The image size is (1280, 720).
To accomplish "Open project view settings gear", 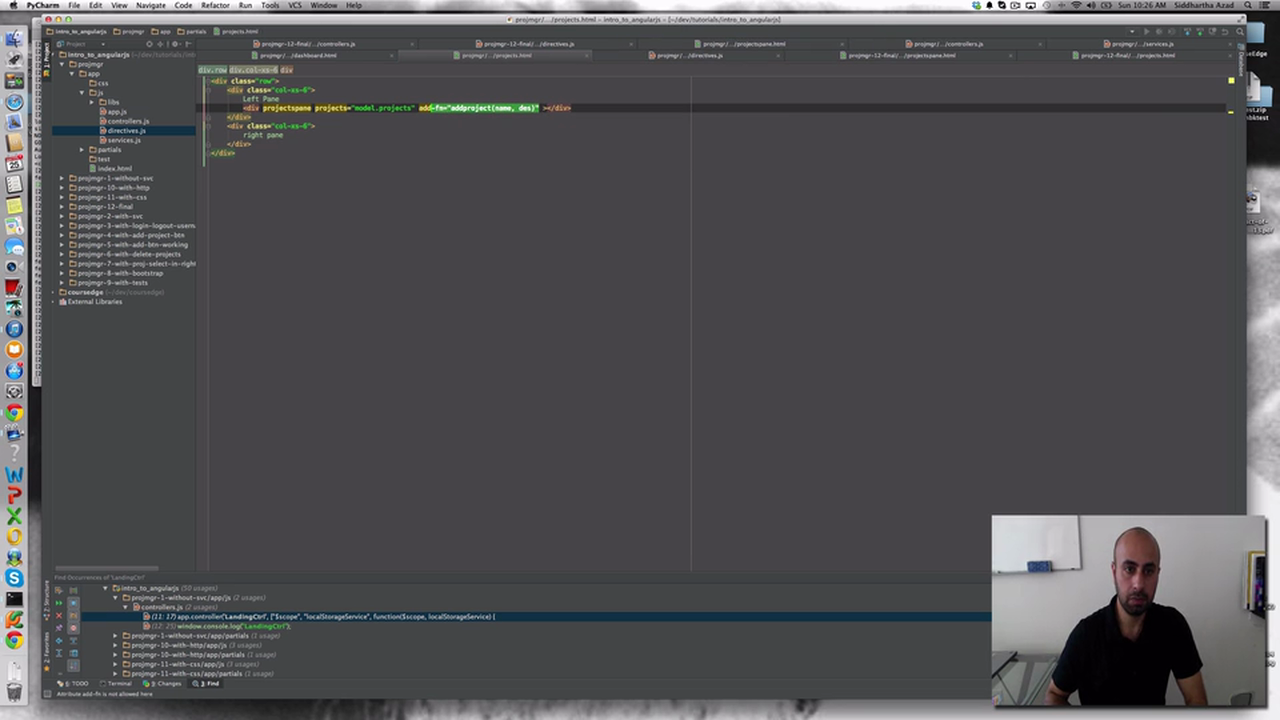I will click(175, 44).
